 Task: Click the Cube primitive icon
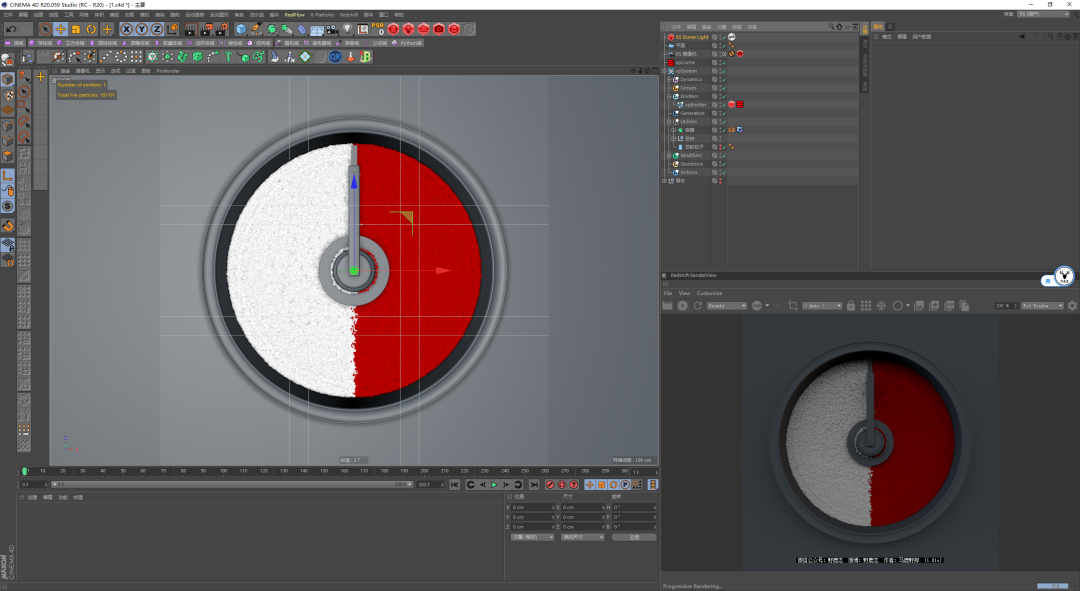[x=241, y=29]
